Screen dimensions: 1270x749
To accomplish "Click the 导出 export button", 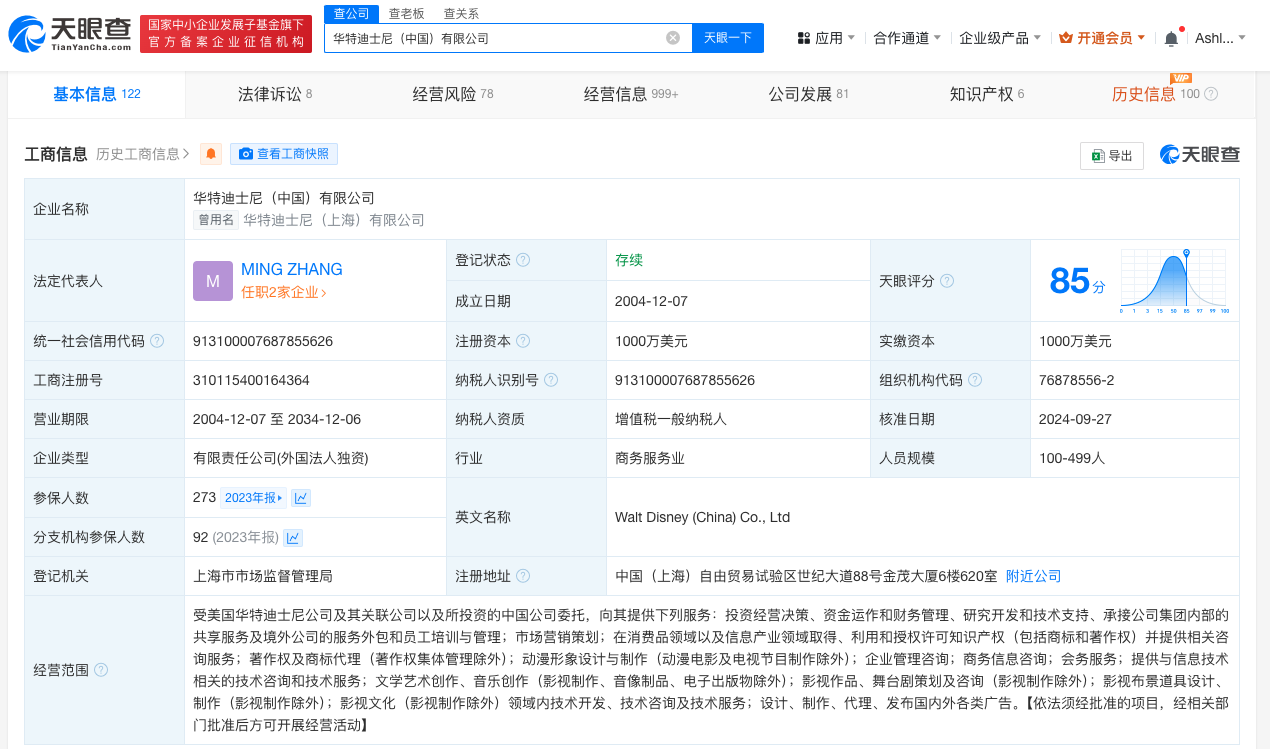I will [x=1111, y=155].
